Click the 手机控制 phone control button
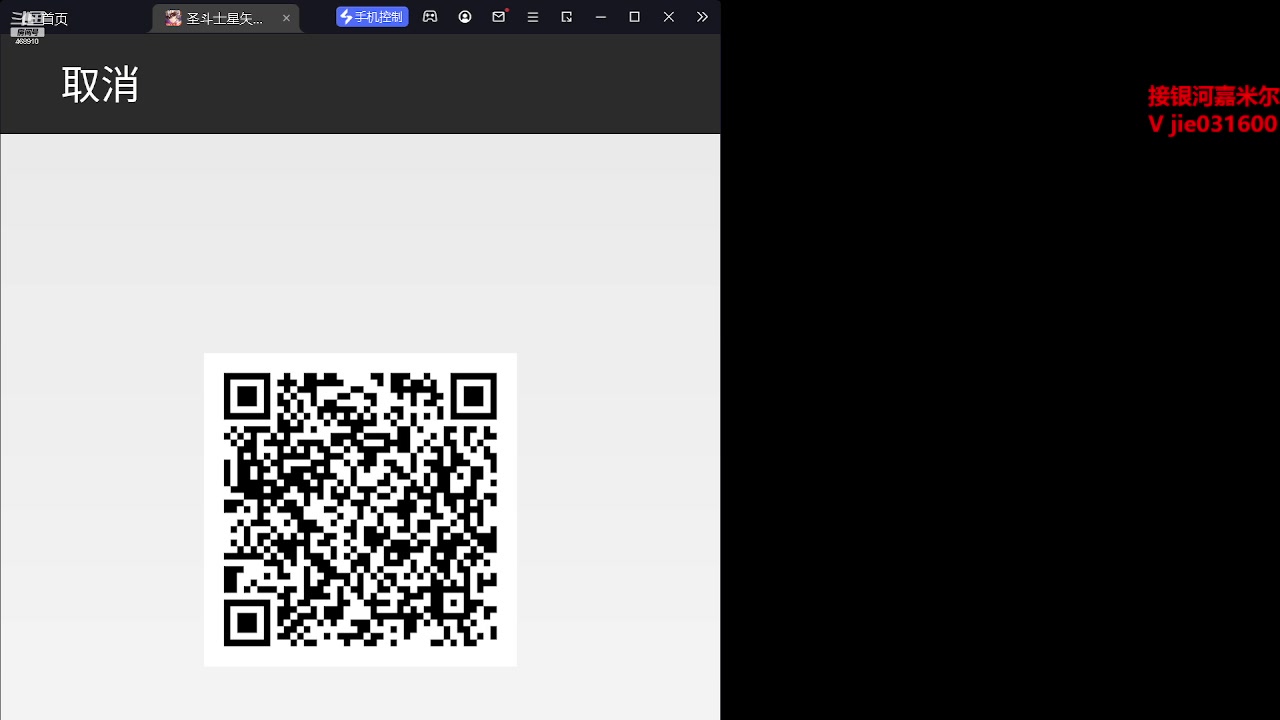The height and width of the screenshot is (720, 1280). pyautogui.click(x=372, y=17)
